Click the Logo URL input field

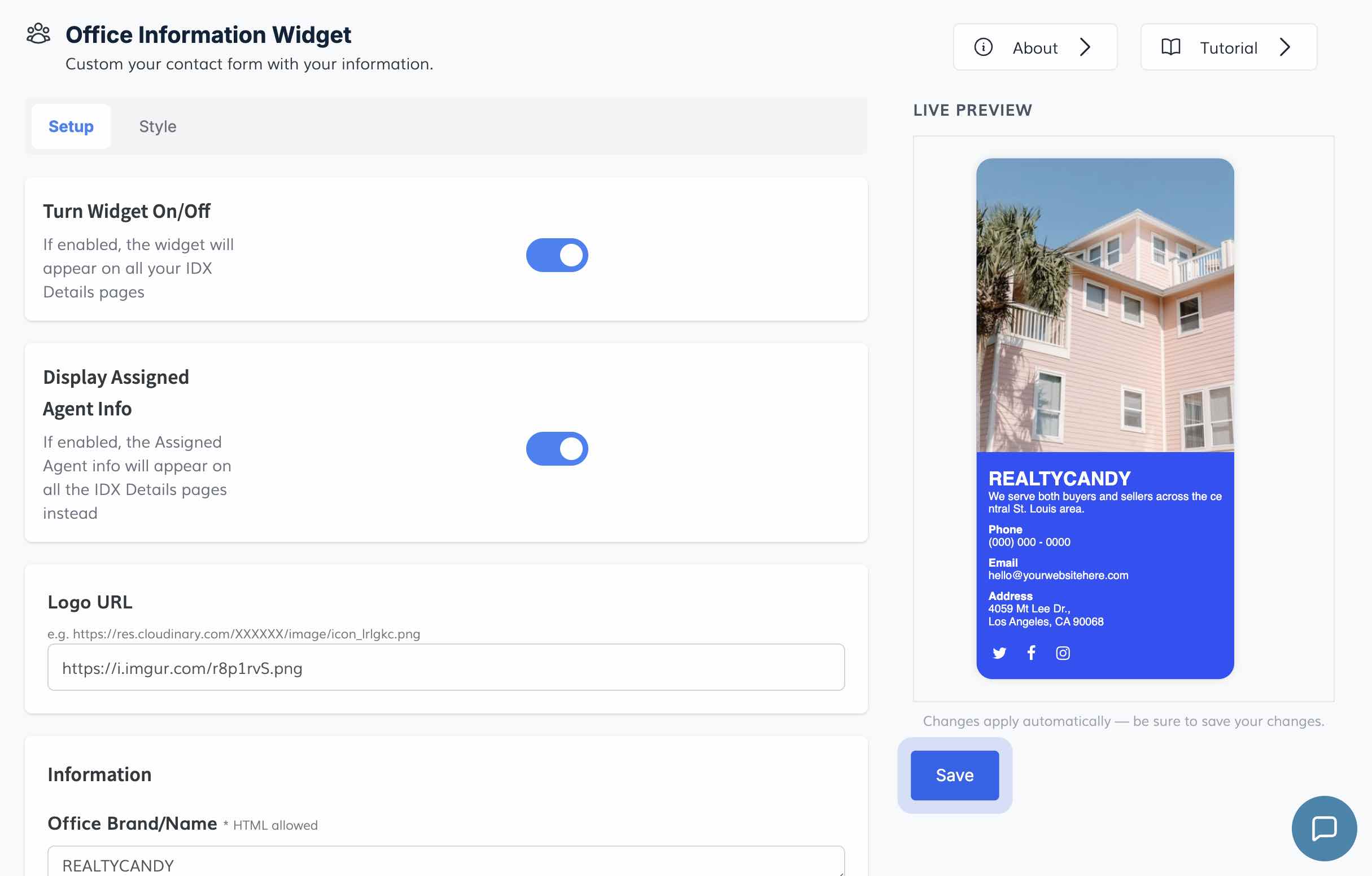pyautogui.click(x=445, y=668)
